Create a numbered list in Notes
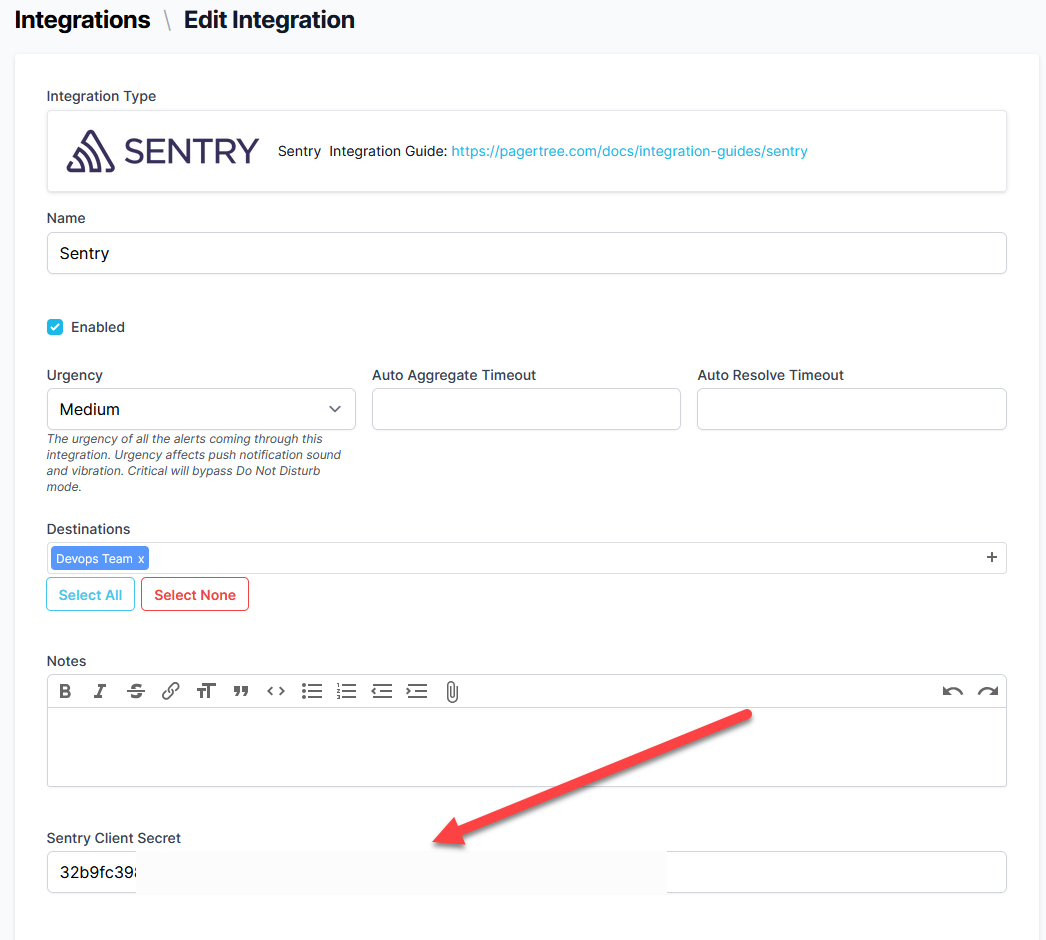The image size is (1046, 940). [347, 691]
